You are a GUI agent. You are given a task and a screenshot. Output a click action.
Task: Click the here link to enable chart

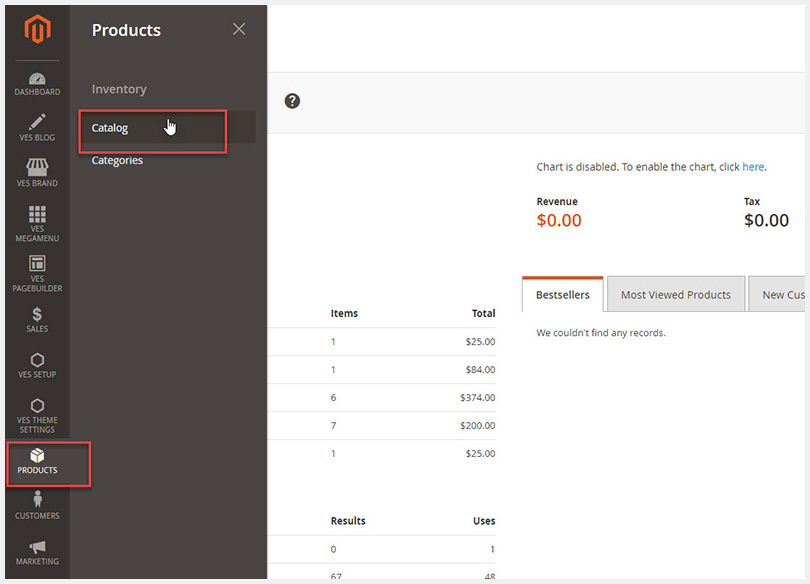753,166
